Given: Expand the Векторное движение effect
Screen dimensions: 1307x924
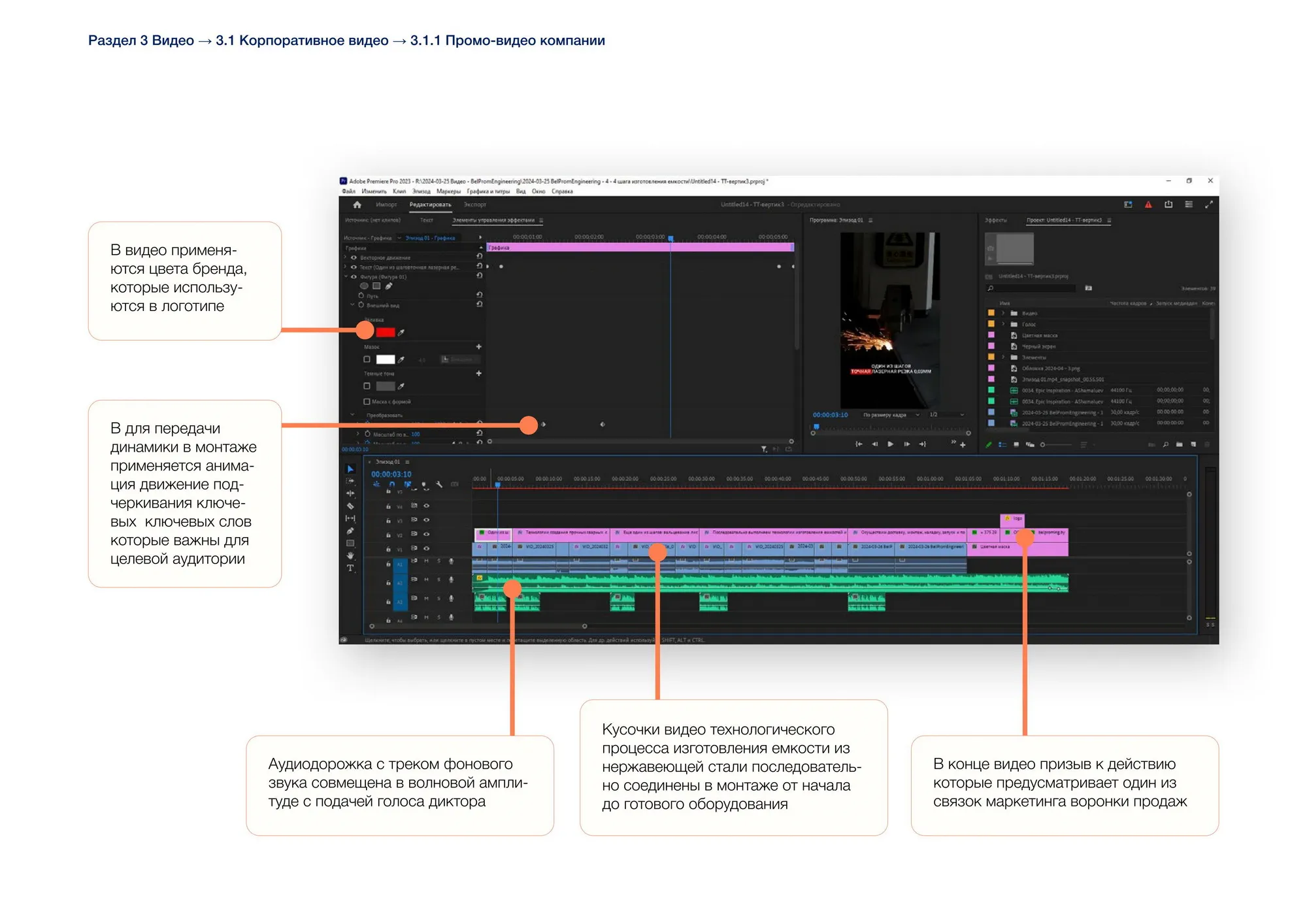Looking at the screenshot, I should pyautogui.click(x=346, y=257).
